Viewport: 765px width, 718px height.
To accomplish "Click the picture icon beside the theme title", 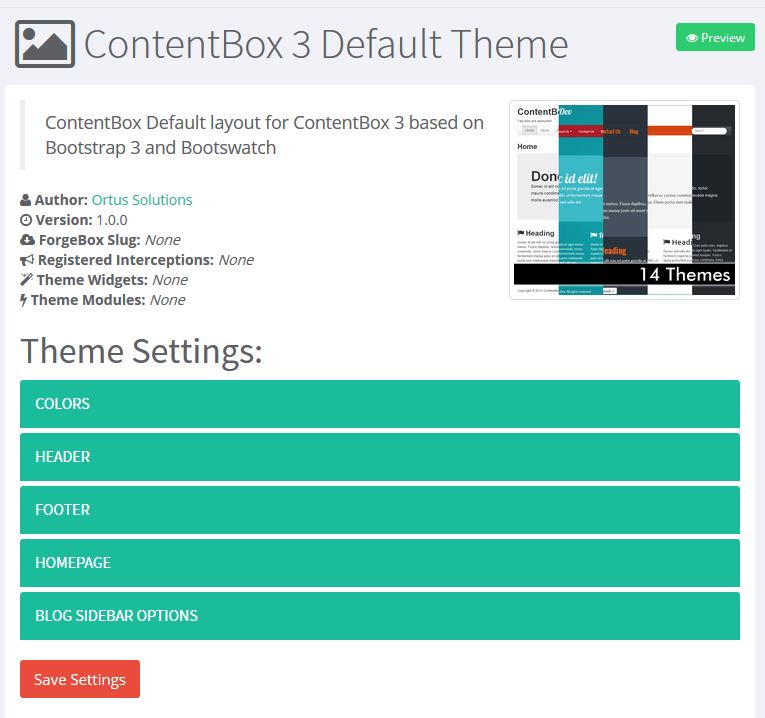I will click(45, 45).
